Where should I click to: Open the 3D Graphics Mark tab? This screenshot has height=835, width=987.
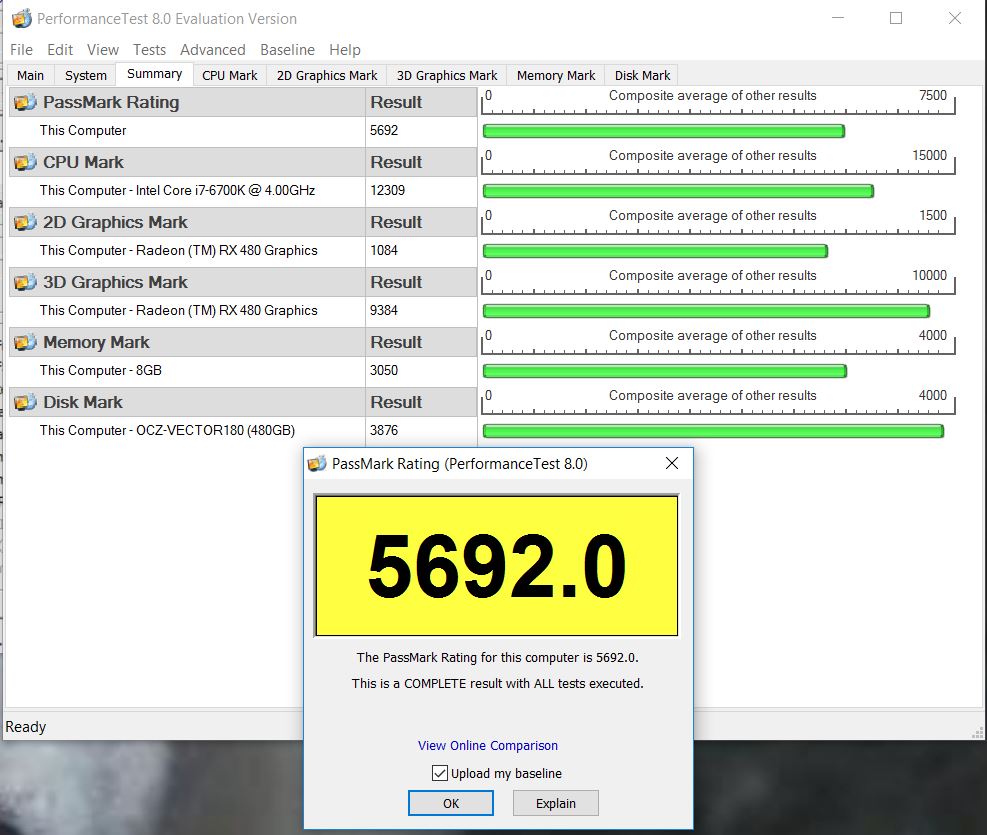[x=447, y=76]
